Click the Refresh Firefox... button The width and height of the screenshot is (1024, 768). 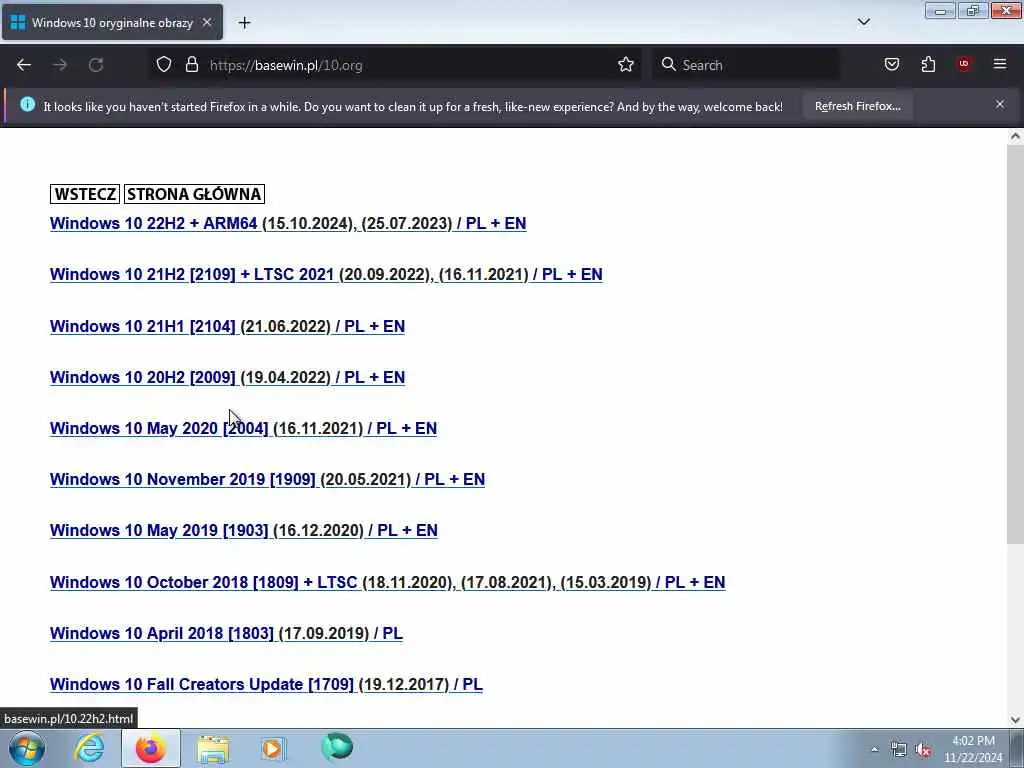coord(857,106)
